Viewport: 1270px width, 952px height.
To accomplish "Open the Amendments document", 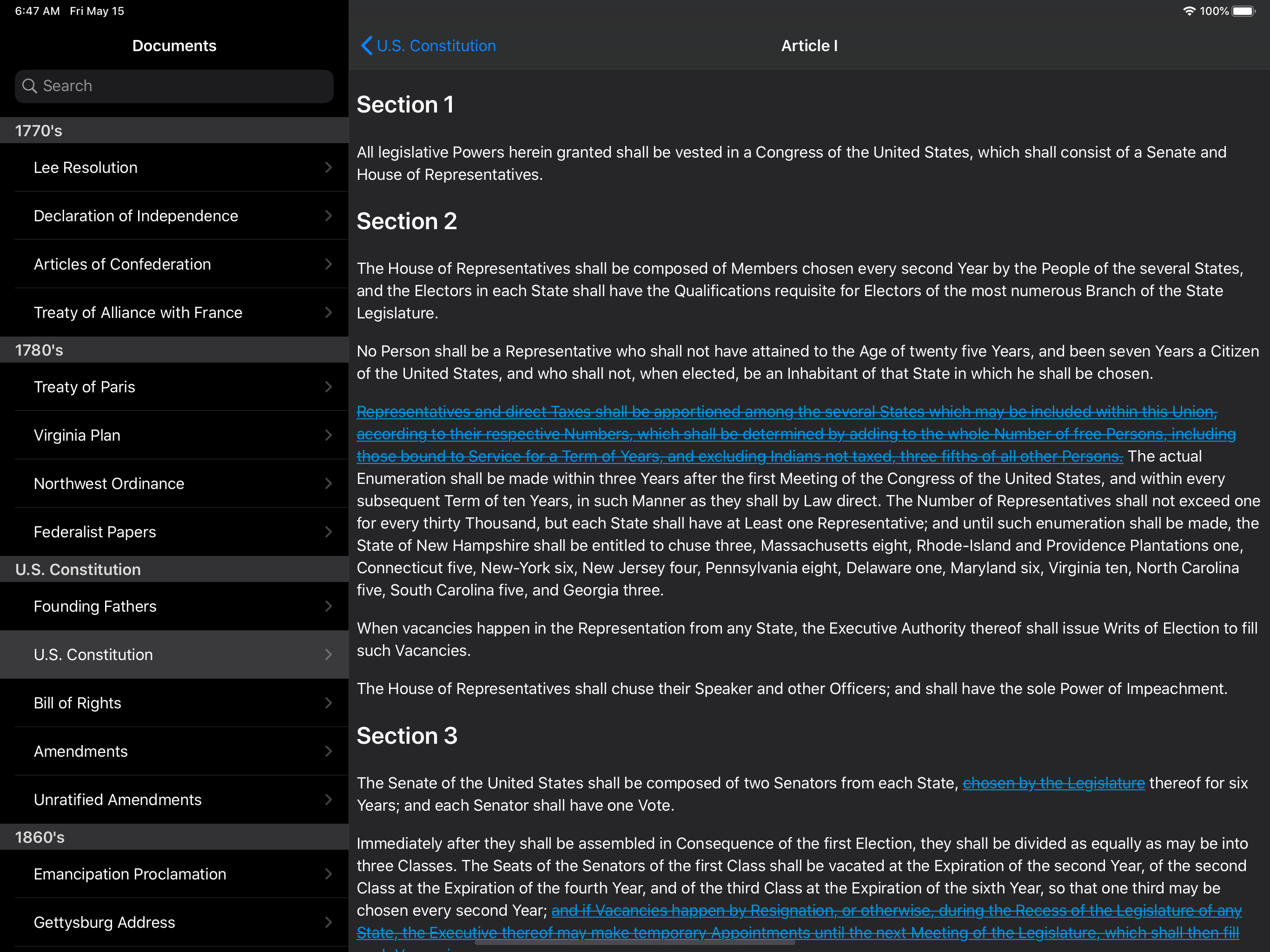I will point(174,750).
